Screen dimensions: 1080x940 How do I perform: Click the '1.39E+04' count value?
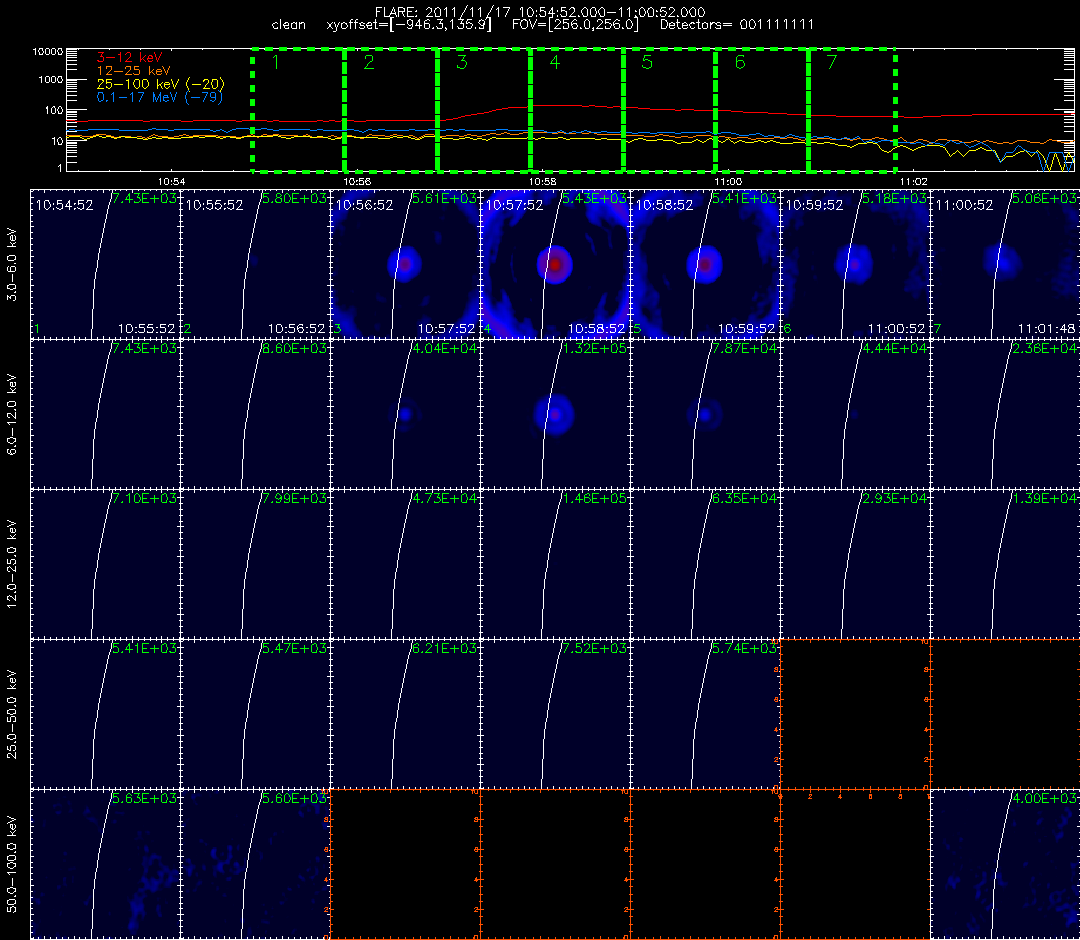pyautogui.click(x=1045, y=498)
